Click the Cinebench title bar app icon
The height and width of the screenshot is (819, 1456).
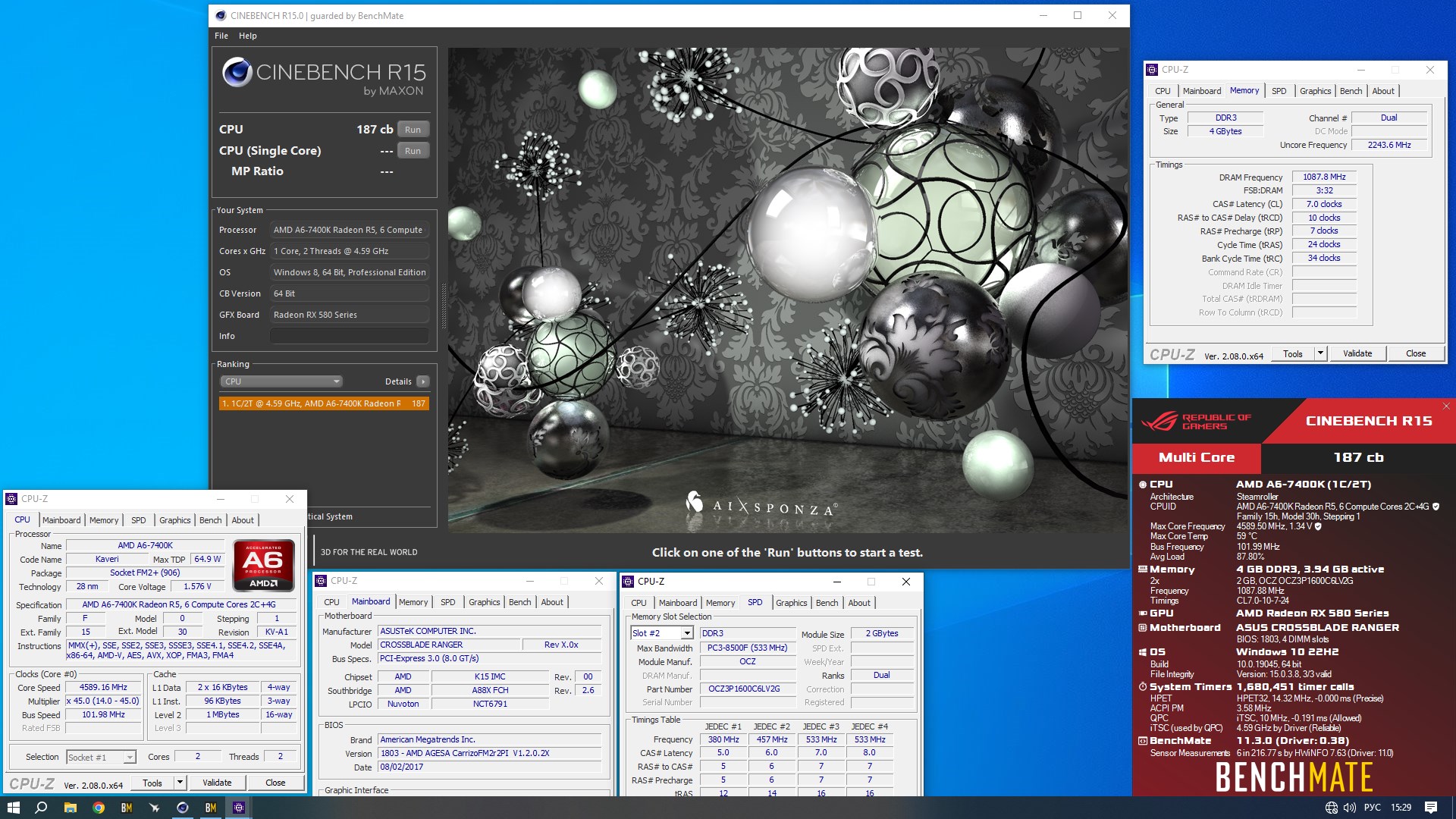[x=221, y=15]
